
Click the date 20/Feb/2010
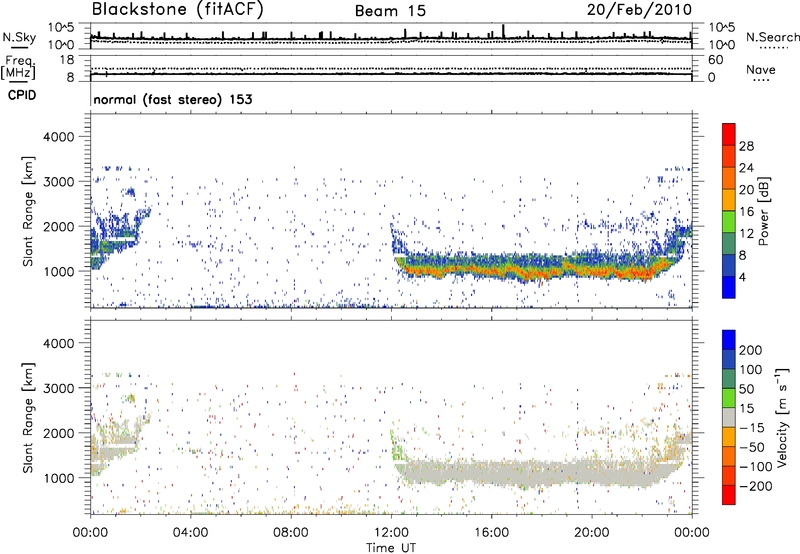(639, 9)
